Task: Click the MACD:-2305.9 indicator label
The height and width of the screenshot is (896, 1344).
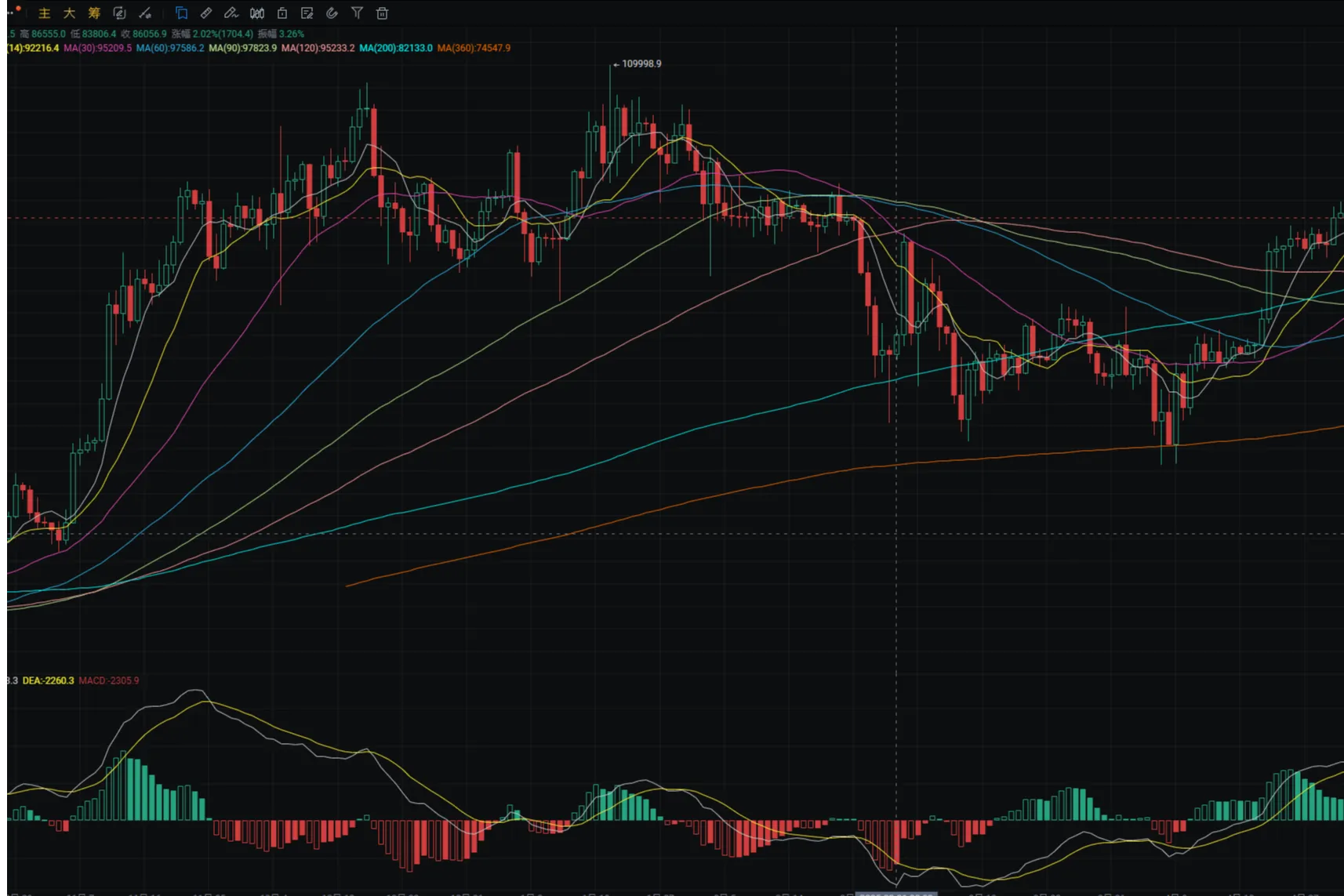Action: pos(109,680)
